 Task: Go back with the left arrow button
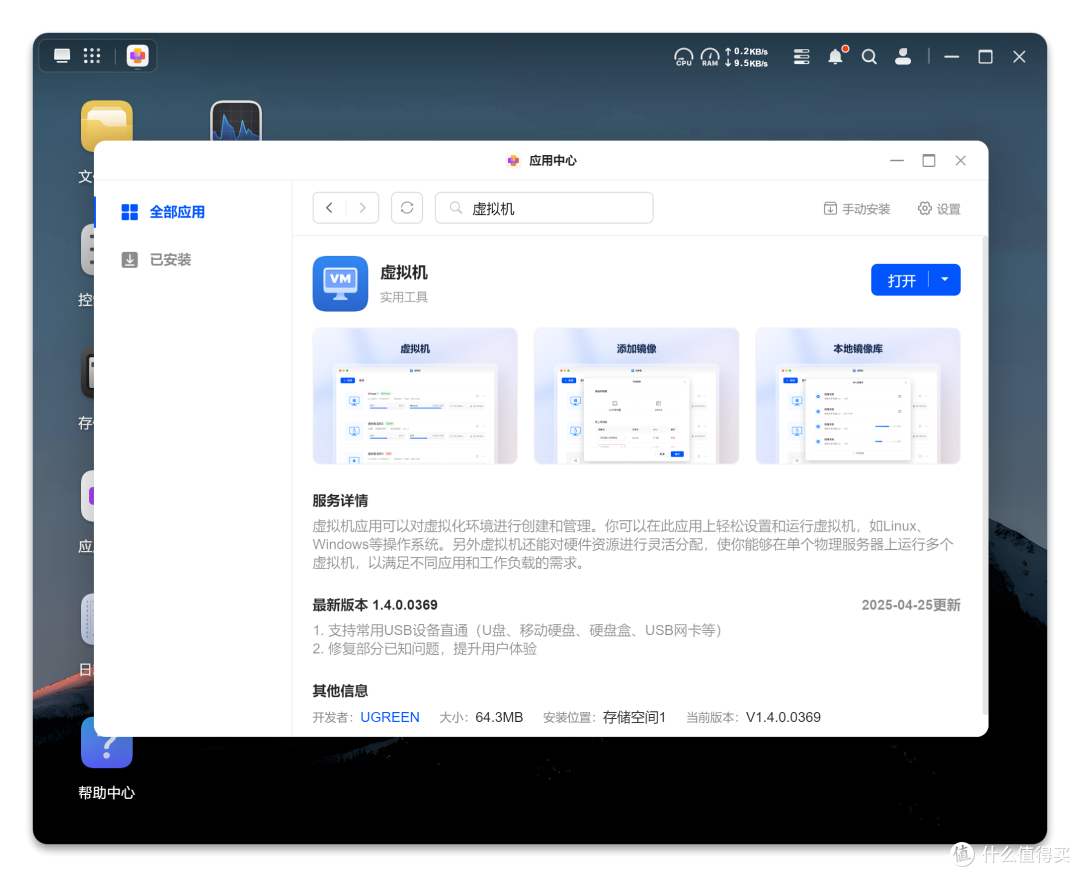point(329,208)
